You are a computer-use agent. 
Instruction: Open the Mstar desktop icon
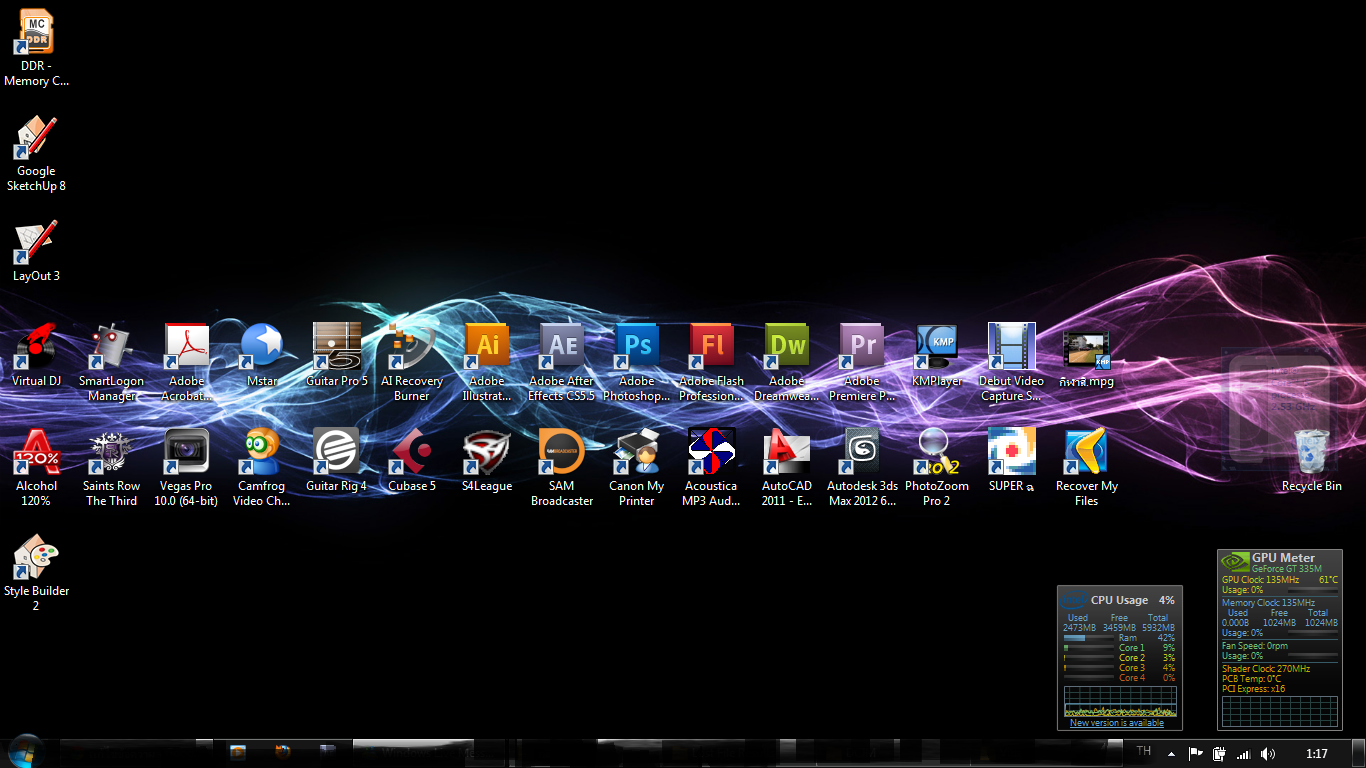(x=261, y=355)
